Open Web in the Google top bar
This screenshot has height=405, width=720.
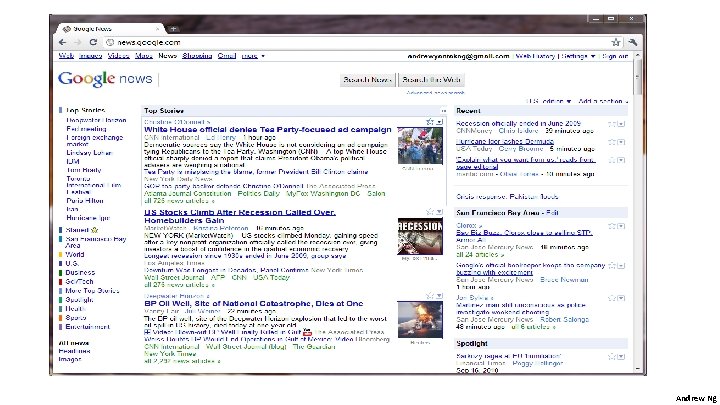click(66, 56)
